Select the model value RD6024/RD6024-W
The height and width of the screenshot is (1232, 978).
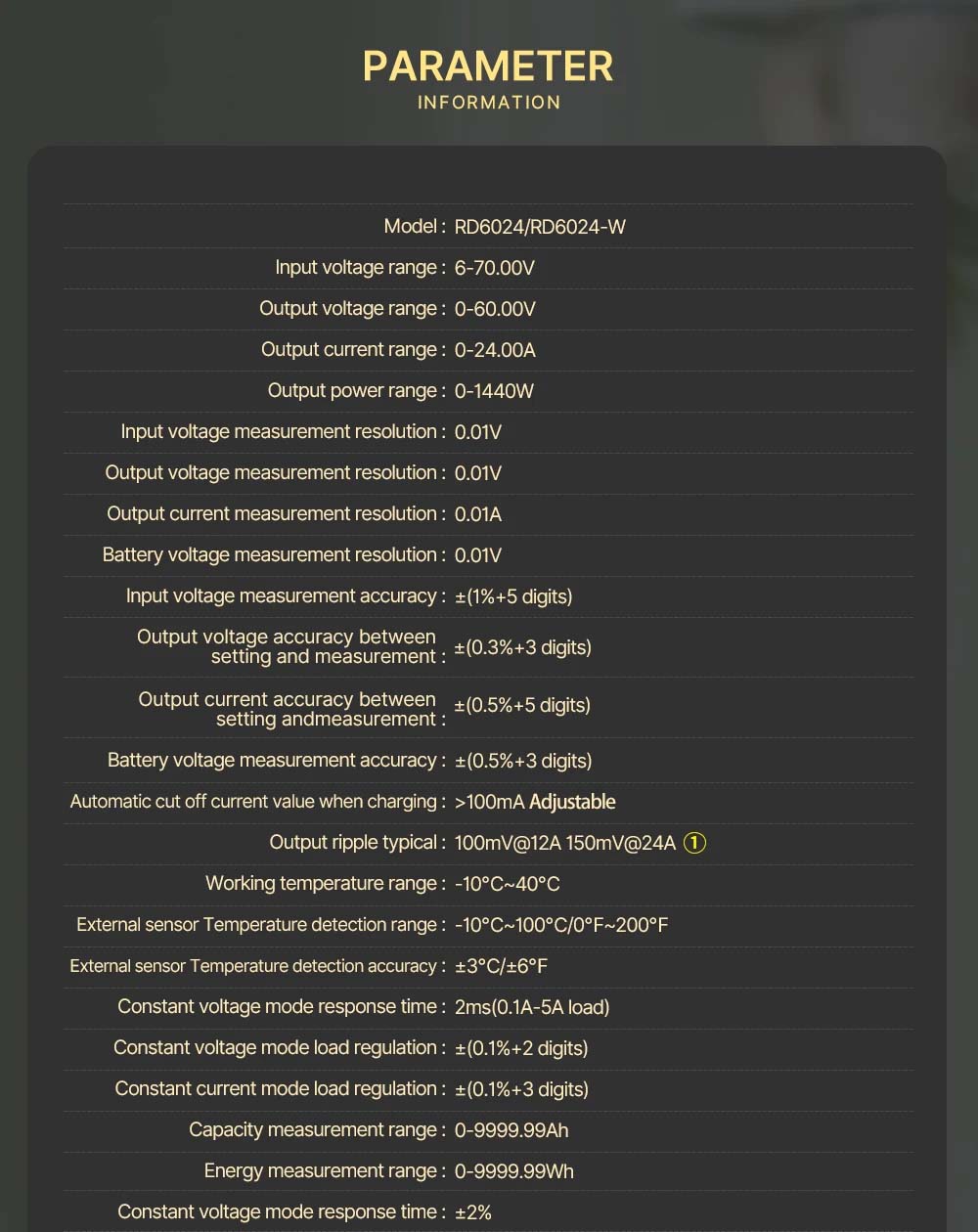tap(540, 227)
